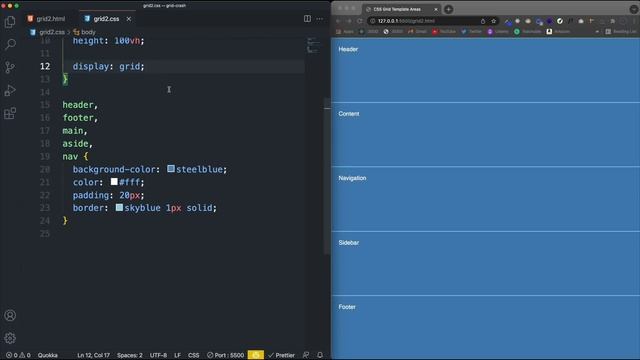Open the Accounts menu icon

click(x=10, y=316)
